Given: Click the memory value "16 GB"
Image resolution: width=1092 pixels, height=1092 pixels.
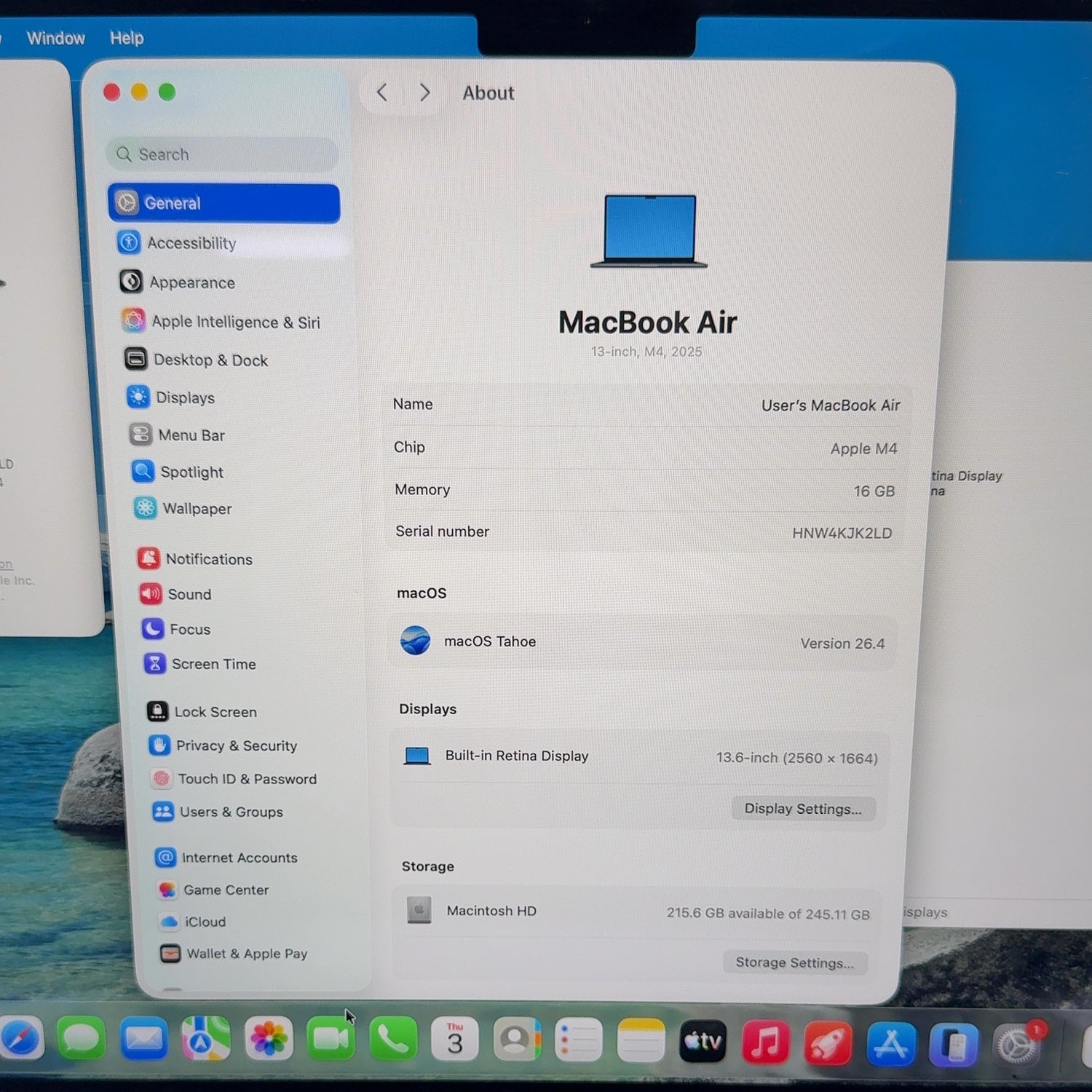Looking at the screenshot, I should [x=874, y=491].
